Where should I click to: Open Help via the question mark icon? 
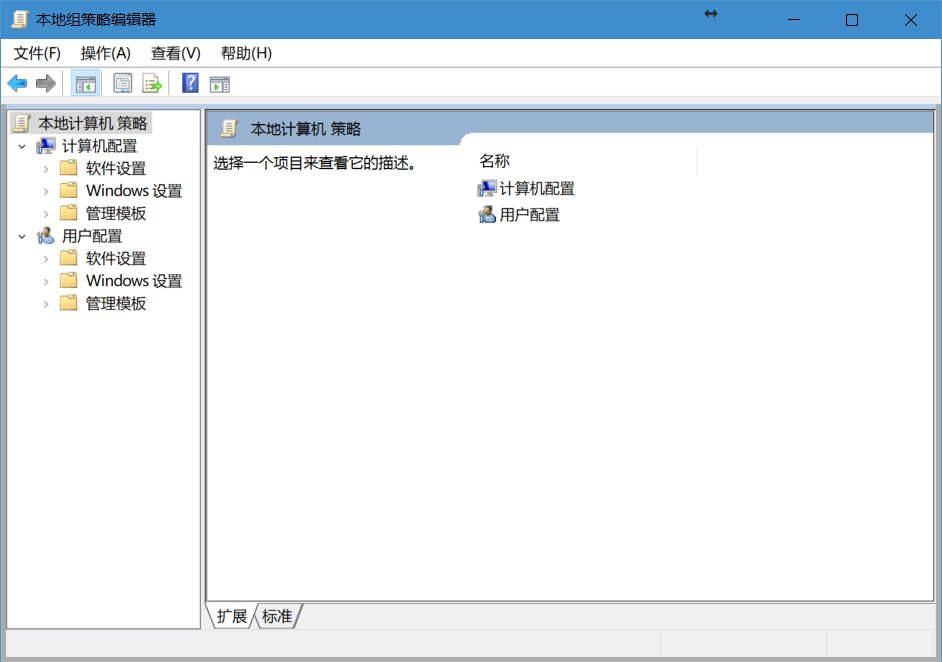tap(190, 83)
